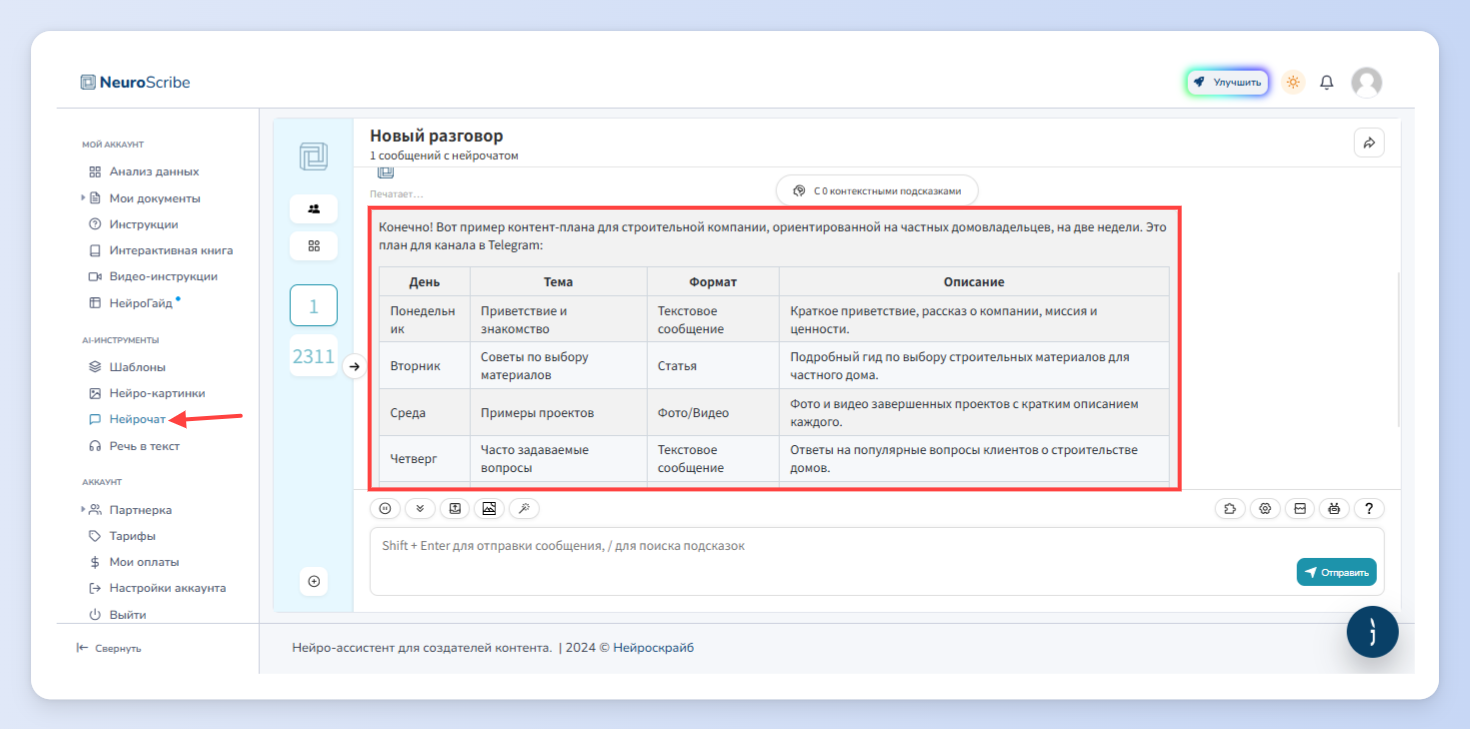The width and height of the screenshot is (1470, 729).
Task: Toggle the sun light-theme switch
Action: 1293,82
